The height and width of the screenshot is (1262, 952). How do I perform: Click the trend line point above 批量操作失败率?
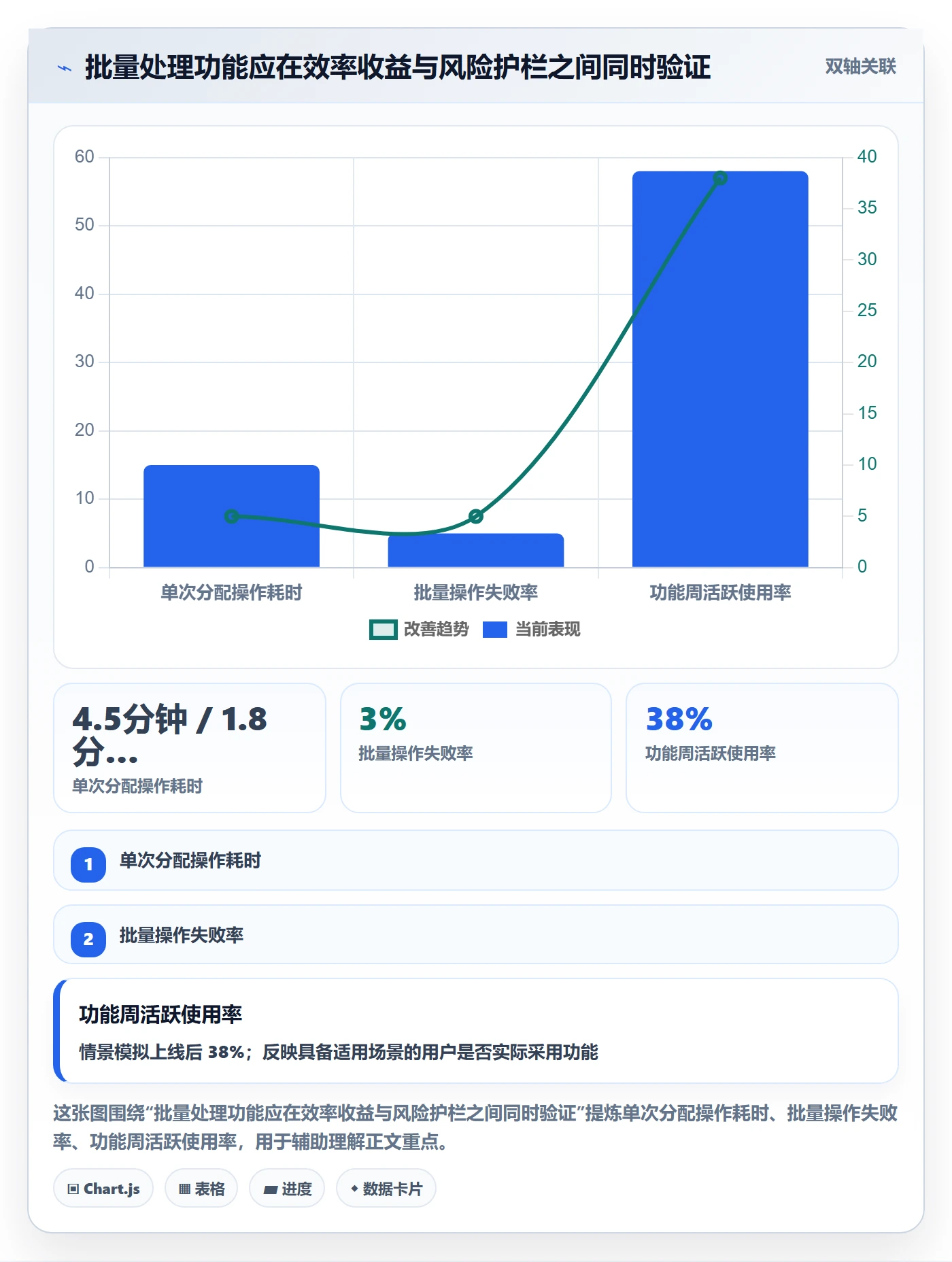(x=476, y=517)
